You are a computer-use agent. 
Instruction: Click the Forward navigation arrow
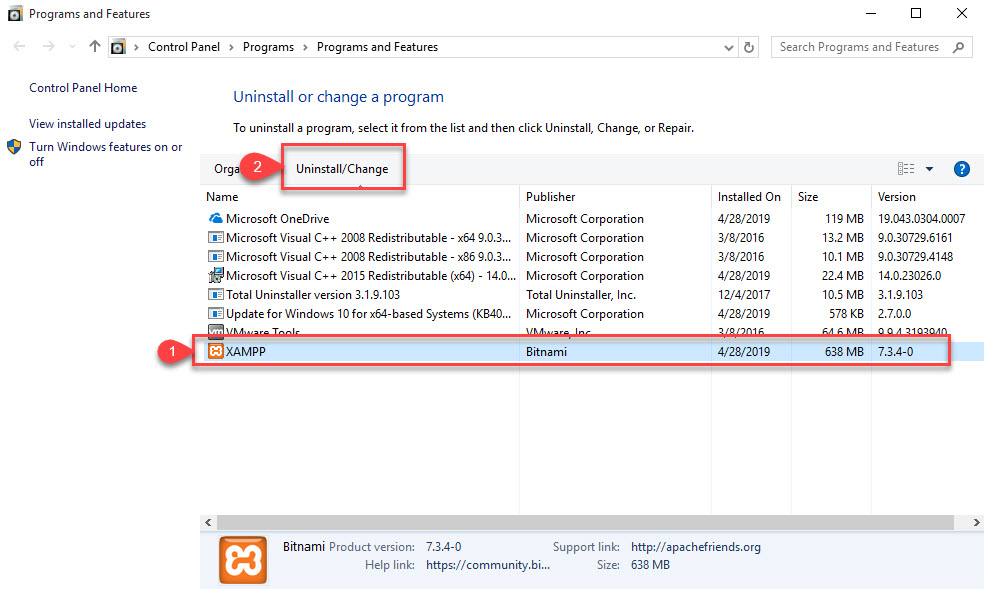[x=48, y=46]
